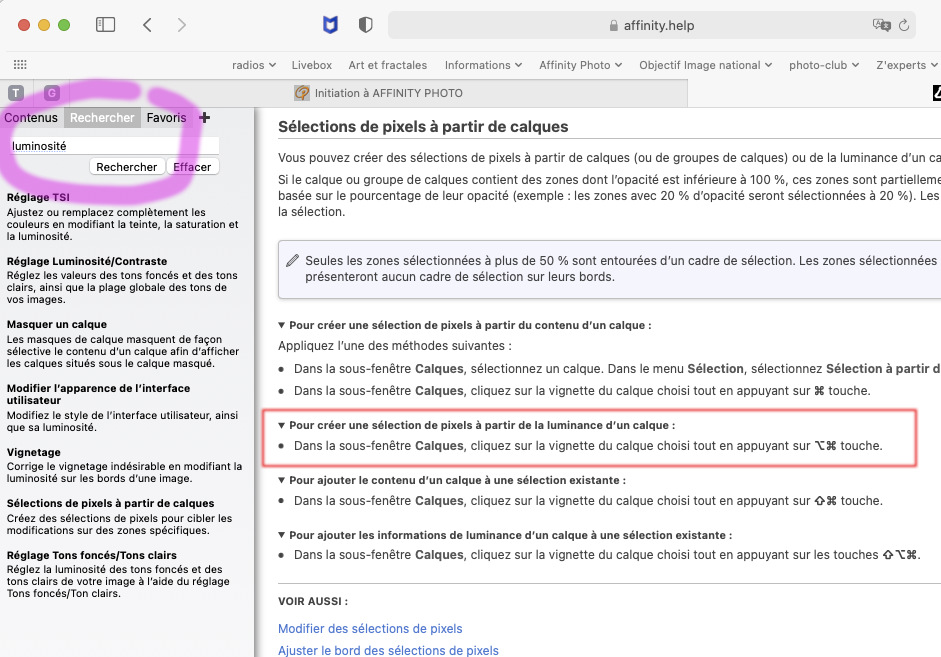
Task: Open the Art et fractales bookmark
Action: 388,65
